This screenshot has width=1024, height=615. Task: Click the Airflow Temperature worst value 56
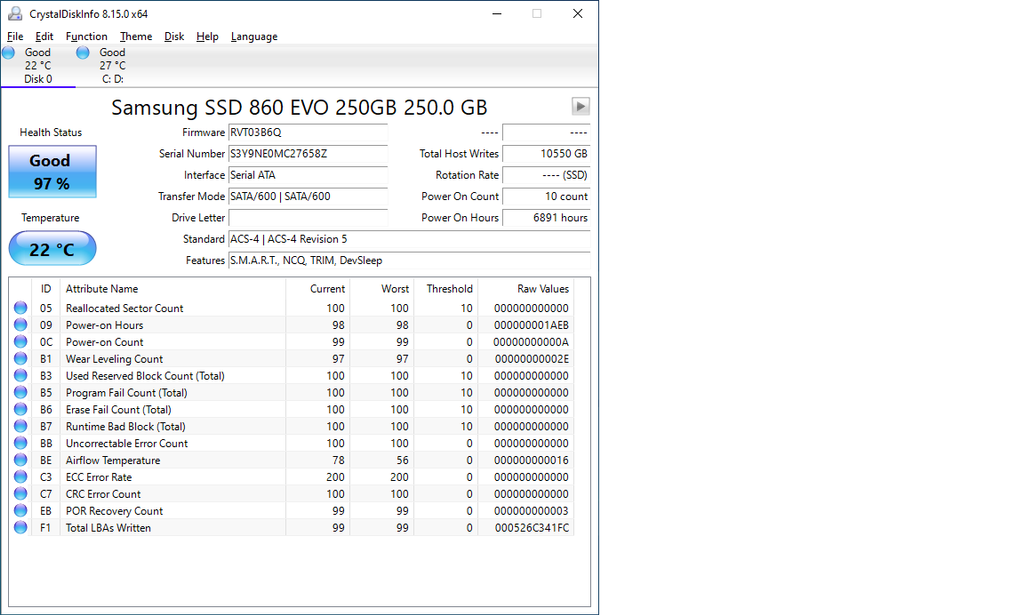402,460
